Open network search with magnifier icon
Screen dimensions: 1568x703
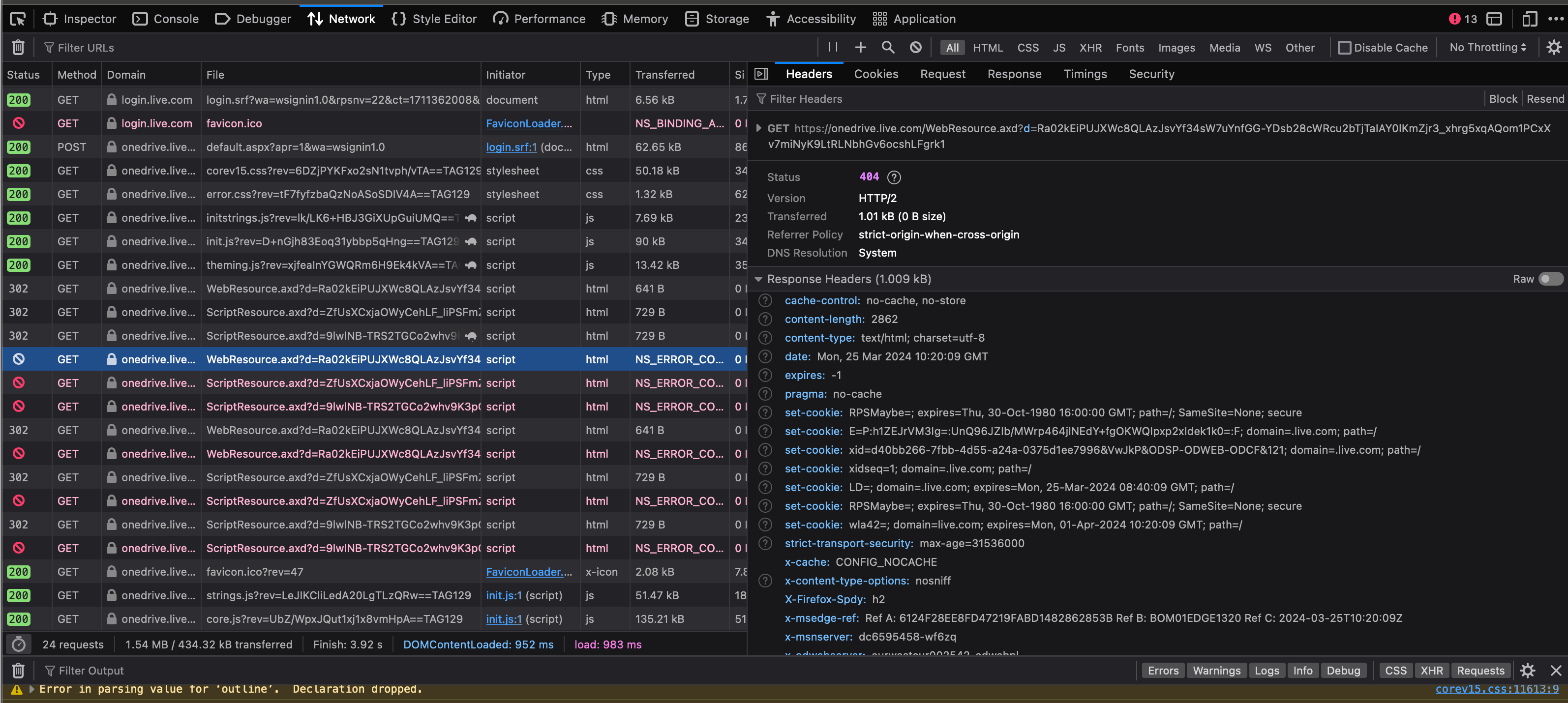click(x=887, y=48)
